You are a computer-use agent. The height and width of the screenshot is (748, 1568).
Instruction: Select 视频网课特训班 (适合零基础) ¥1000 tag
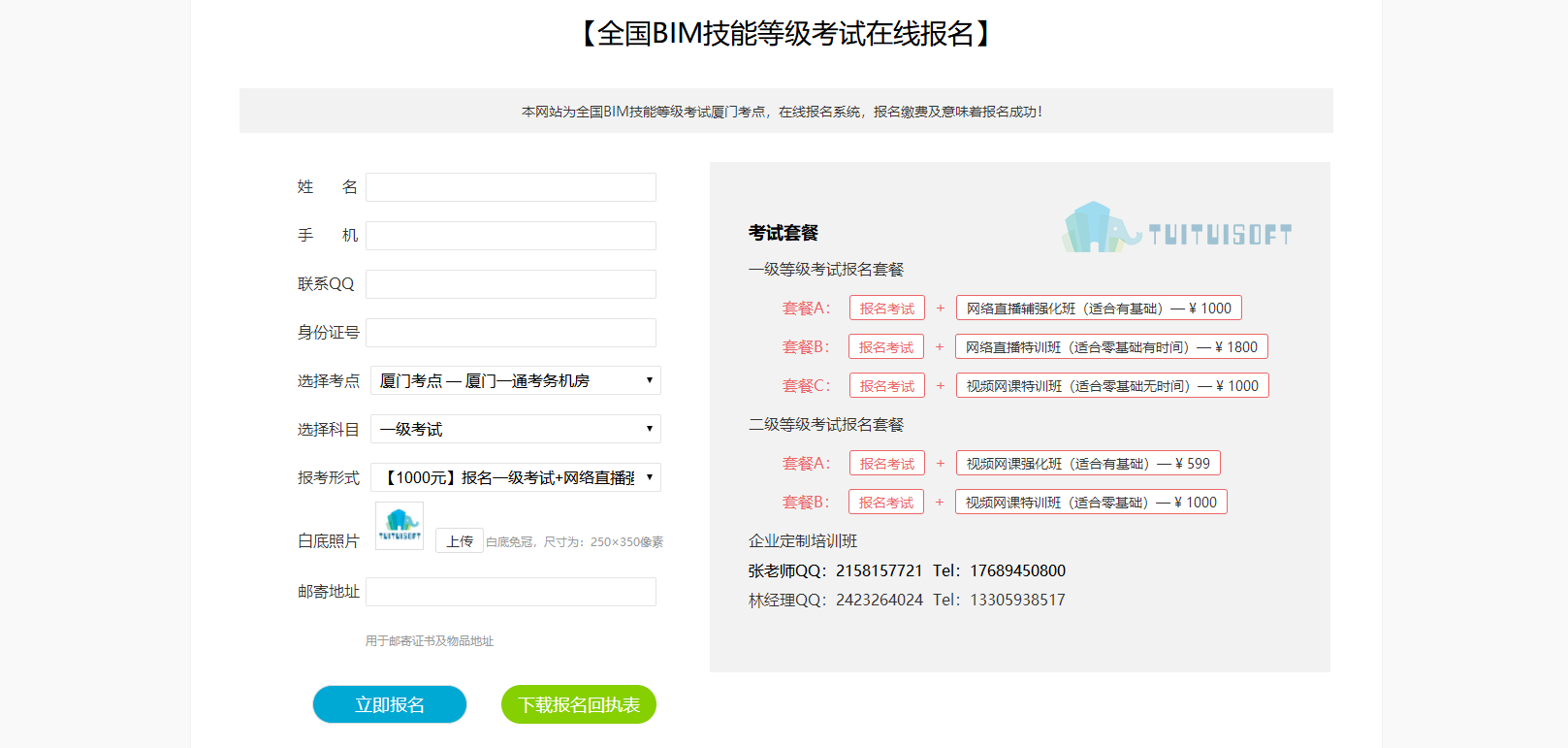[x=1091, y=503]
